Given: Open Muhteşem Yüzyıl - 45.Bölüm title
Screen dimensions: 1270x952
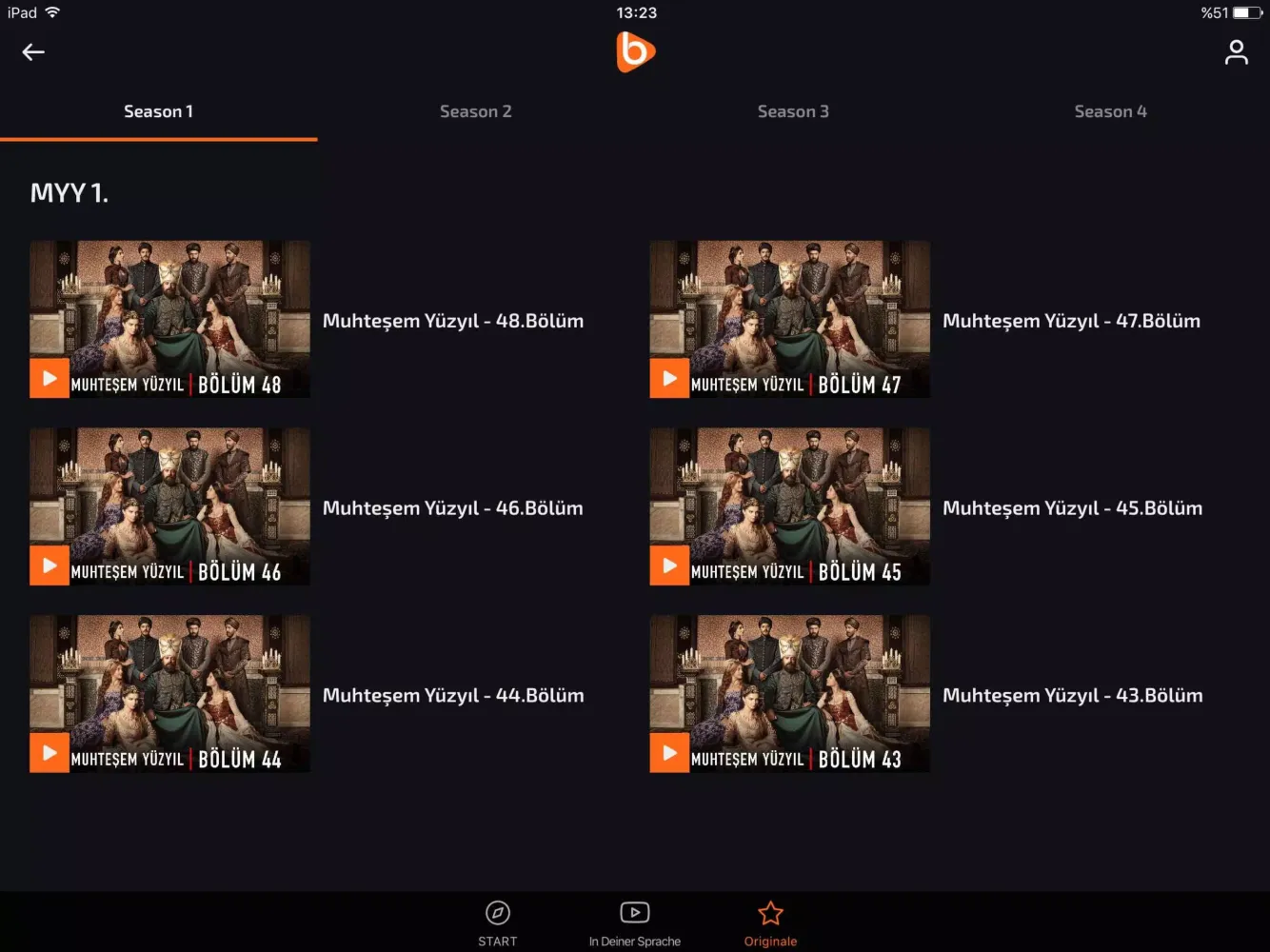Looking at the screenshot, I should pos(1073,508).
